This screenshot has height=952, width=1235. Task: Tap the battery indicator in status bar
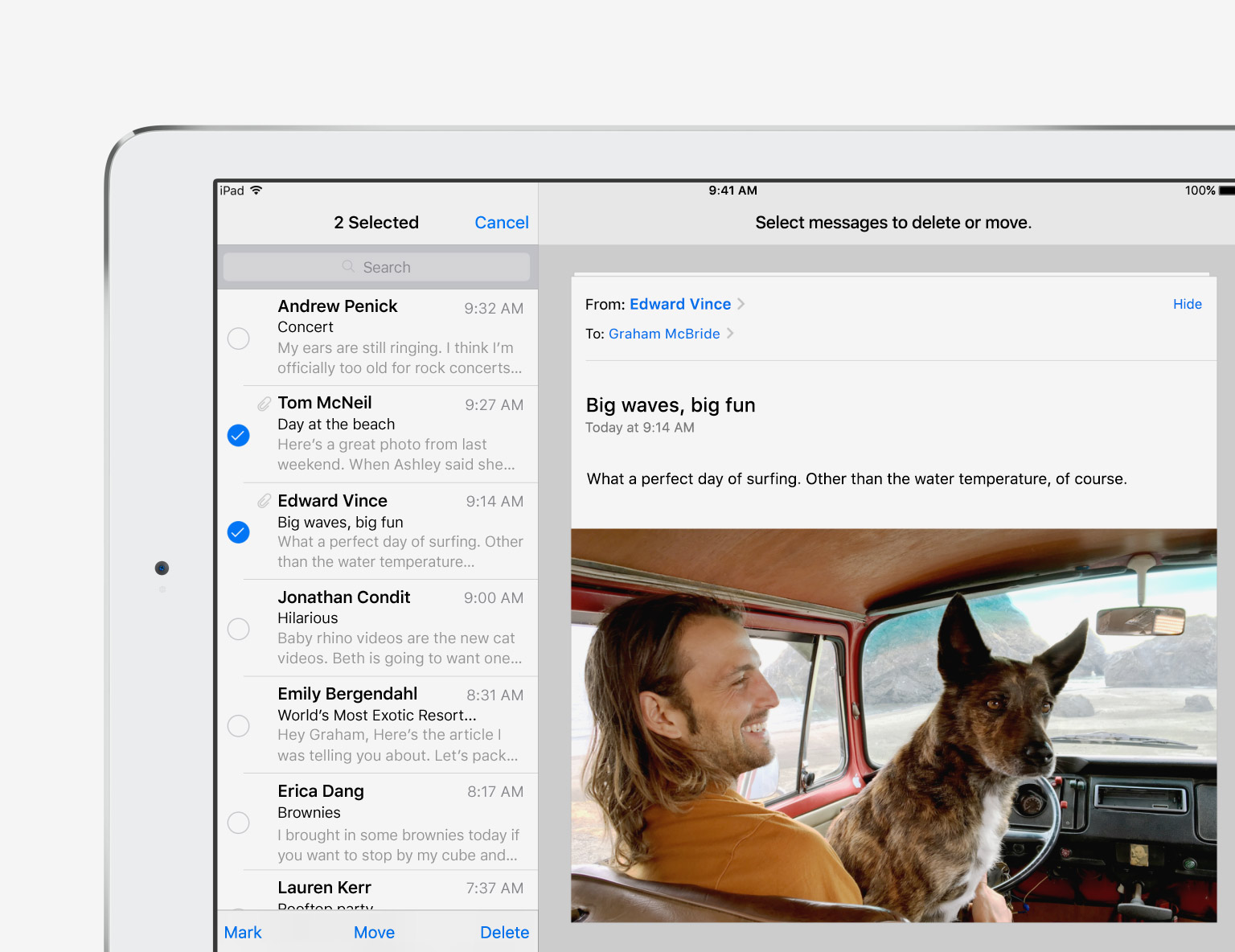point(1226,191)
